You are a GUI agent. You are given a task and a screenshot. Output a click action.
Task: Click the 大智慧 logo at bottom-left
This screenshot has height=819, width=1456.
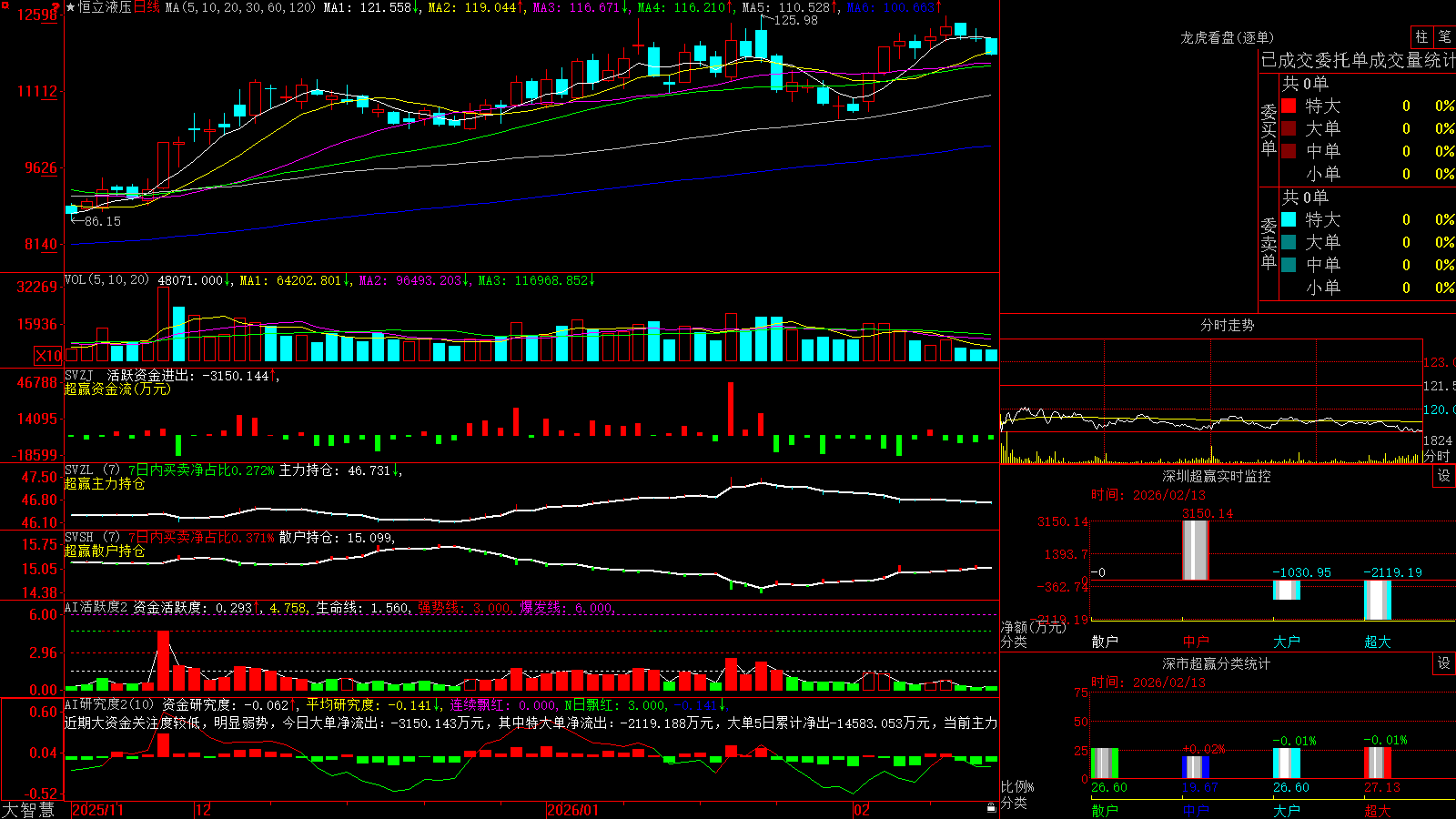coord(28,810)
